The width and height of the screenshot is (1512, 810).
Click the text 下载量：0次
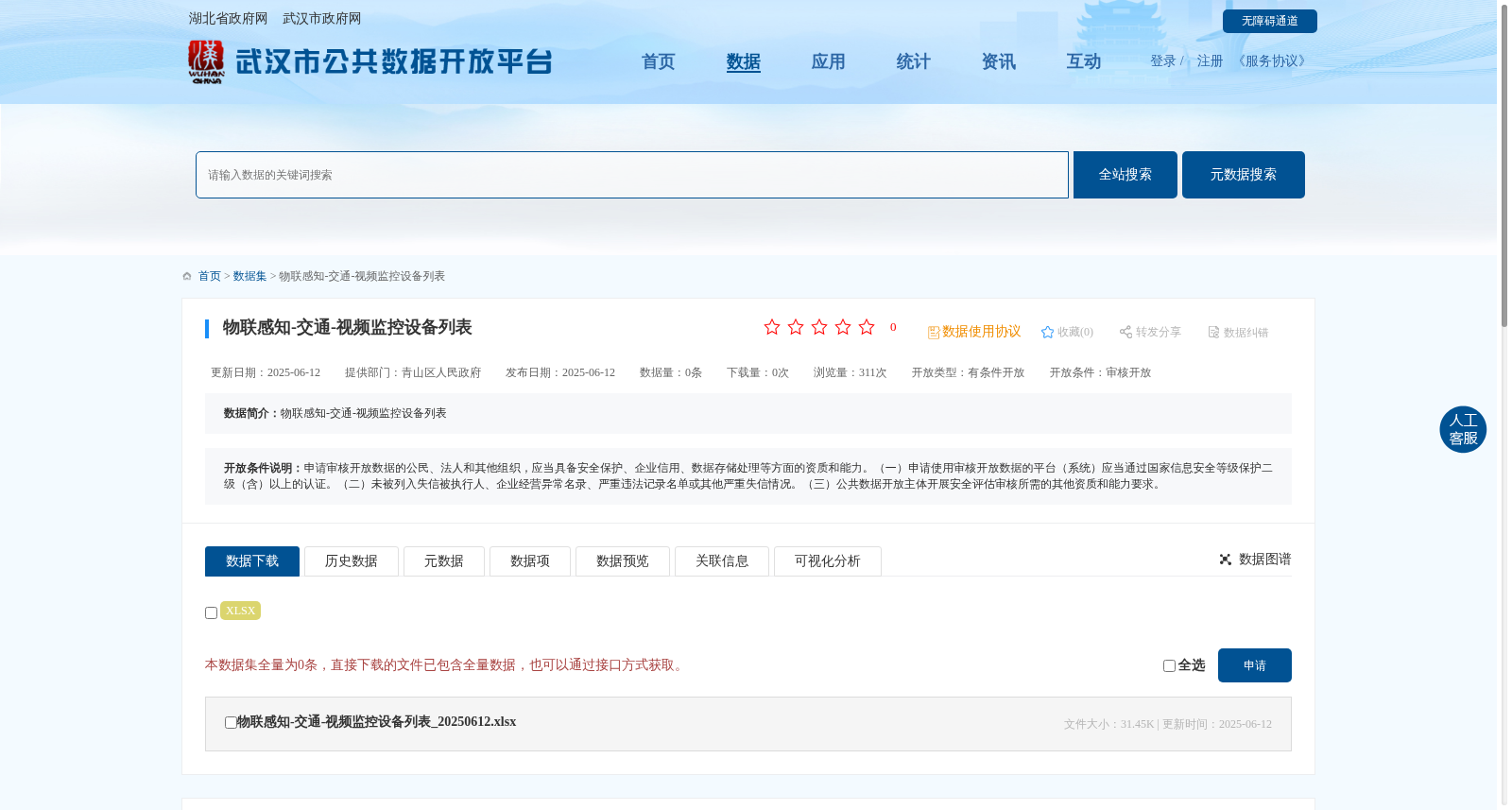[x=758, y=372]
